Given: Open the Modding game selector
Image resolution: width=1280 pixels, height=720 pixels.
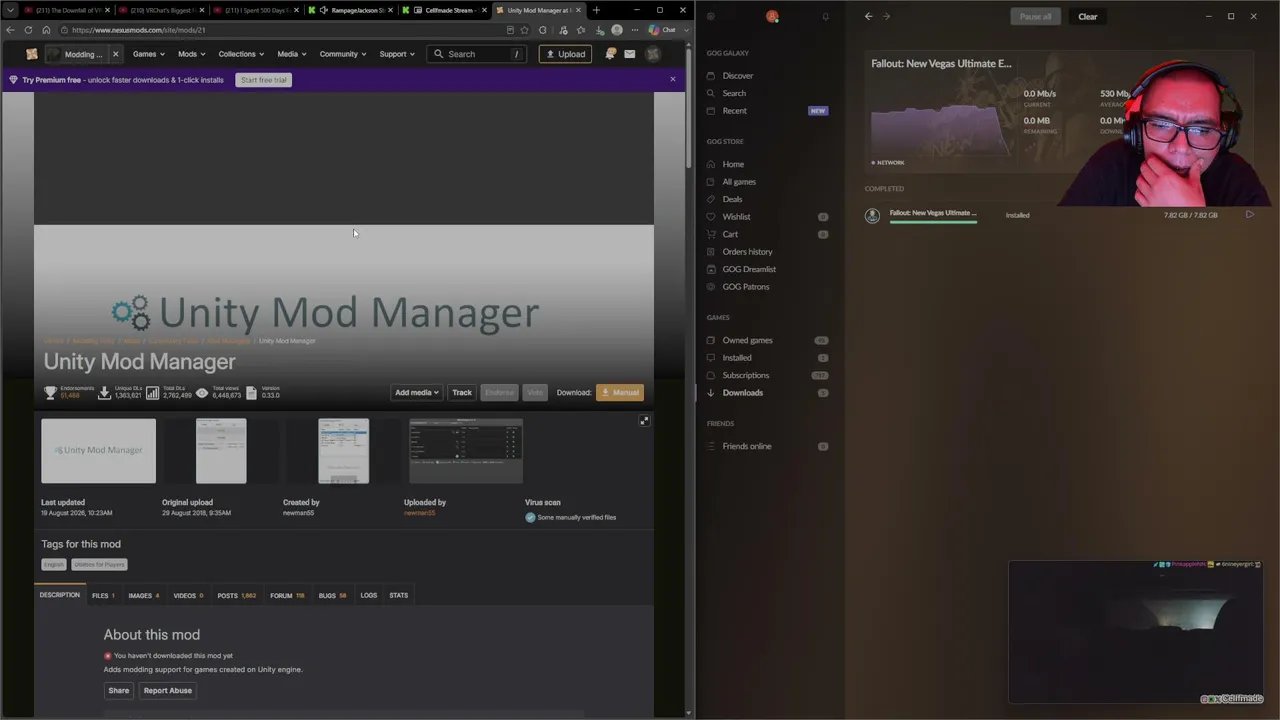Looking at the screenshot, I should pyautogui.click(x=79, y=54).
